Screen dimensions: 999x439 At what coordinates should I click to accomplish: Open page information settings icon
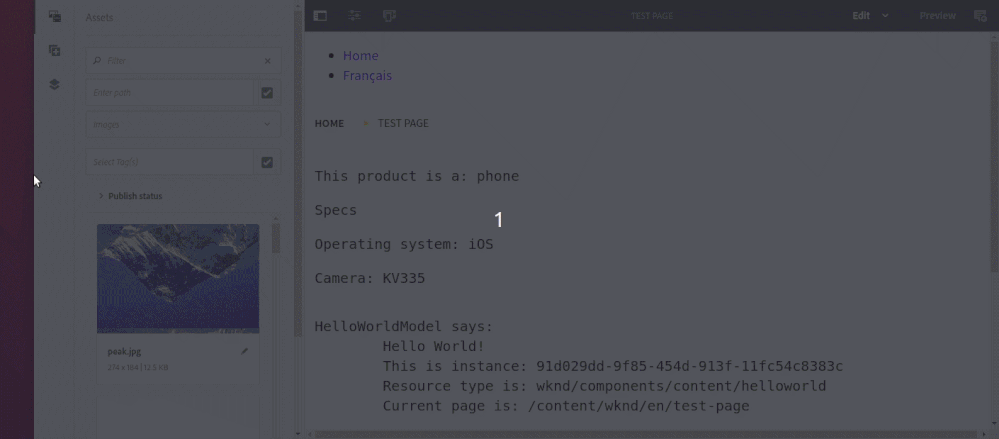coord(354,16)
